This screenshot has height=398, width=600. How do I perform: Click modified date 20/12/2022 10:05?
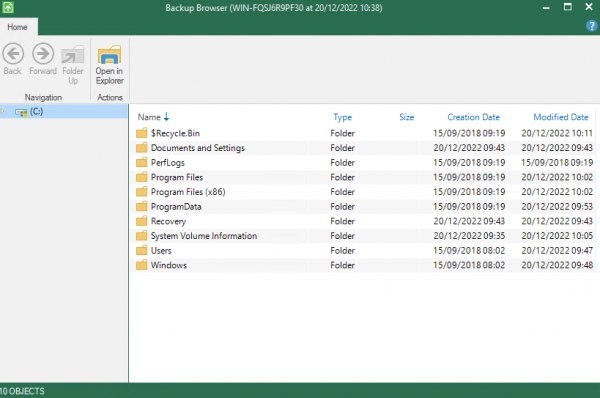pos(557,236)
